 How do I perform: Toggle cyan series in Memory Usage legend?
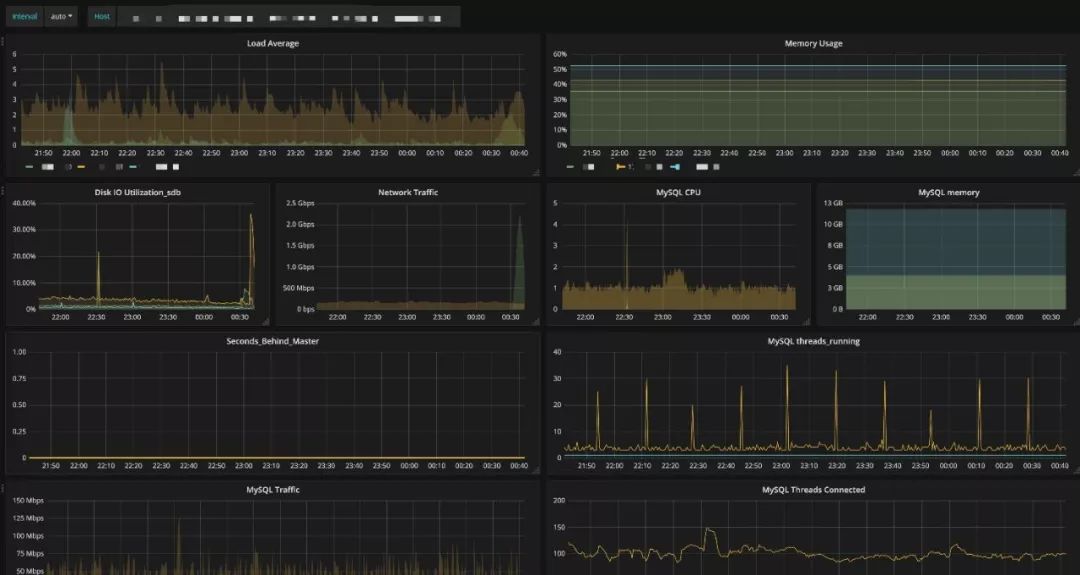pyautogui.click(x=675, y=166)
